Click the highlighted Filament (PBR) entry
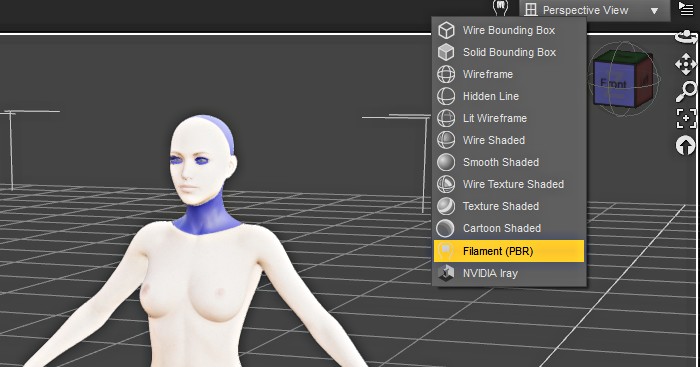The width and height of the screenshot is (700, 367). pos(508,251)
